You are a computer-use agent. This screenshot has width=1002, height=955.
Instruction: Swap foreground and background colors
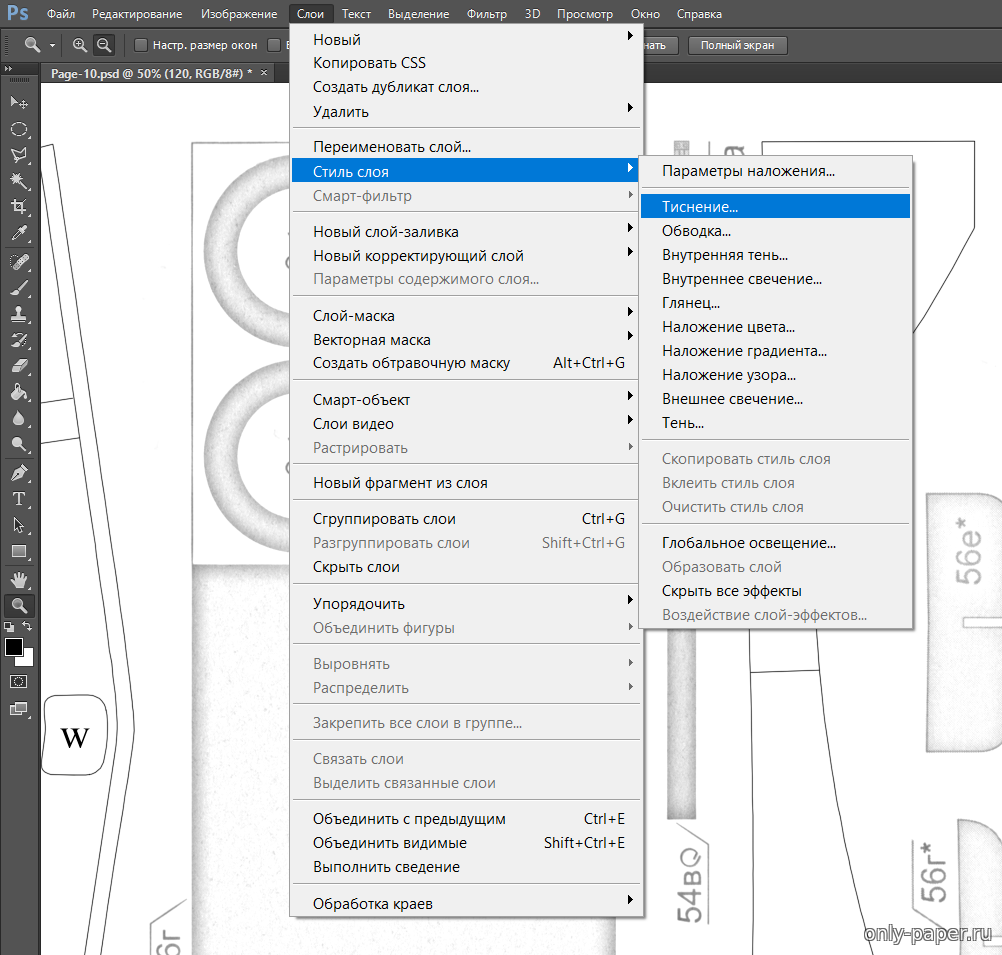(x=28, y=626)
